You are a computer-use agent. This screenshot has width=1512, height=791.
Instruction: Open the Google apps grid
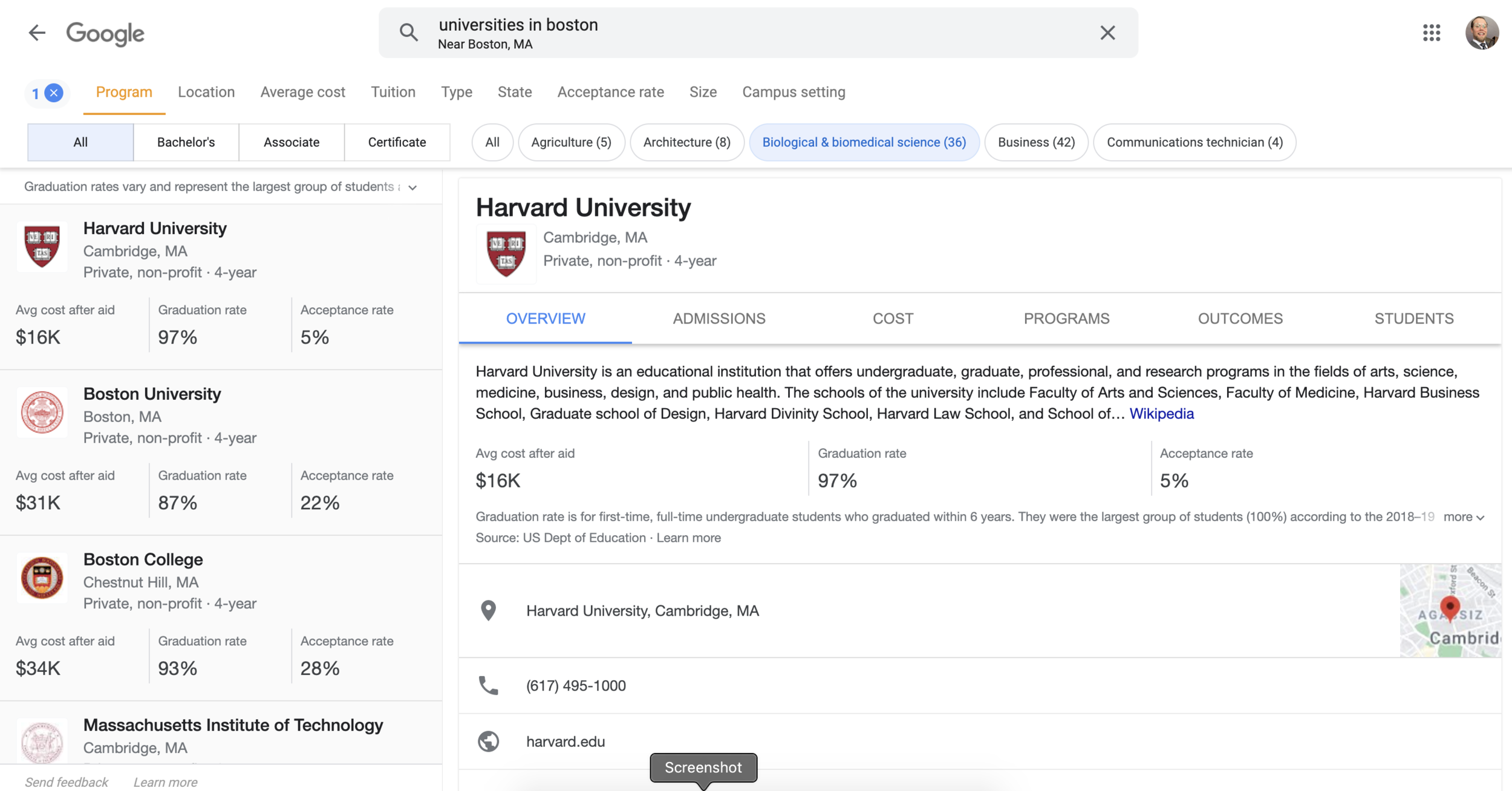click(1431, 33)
